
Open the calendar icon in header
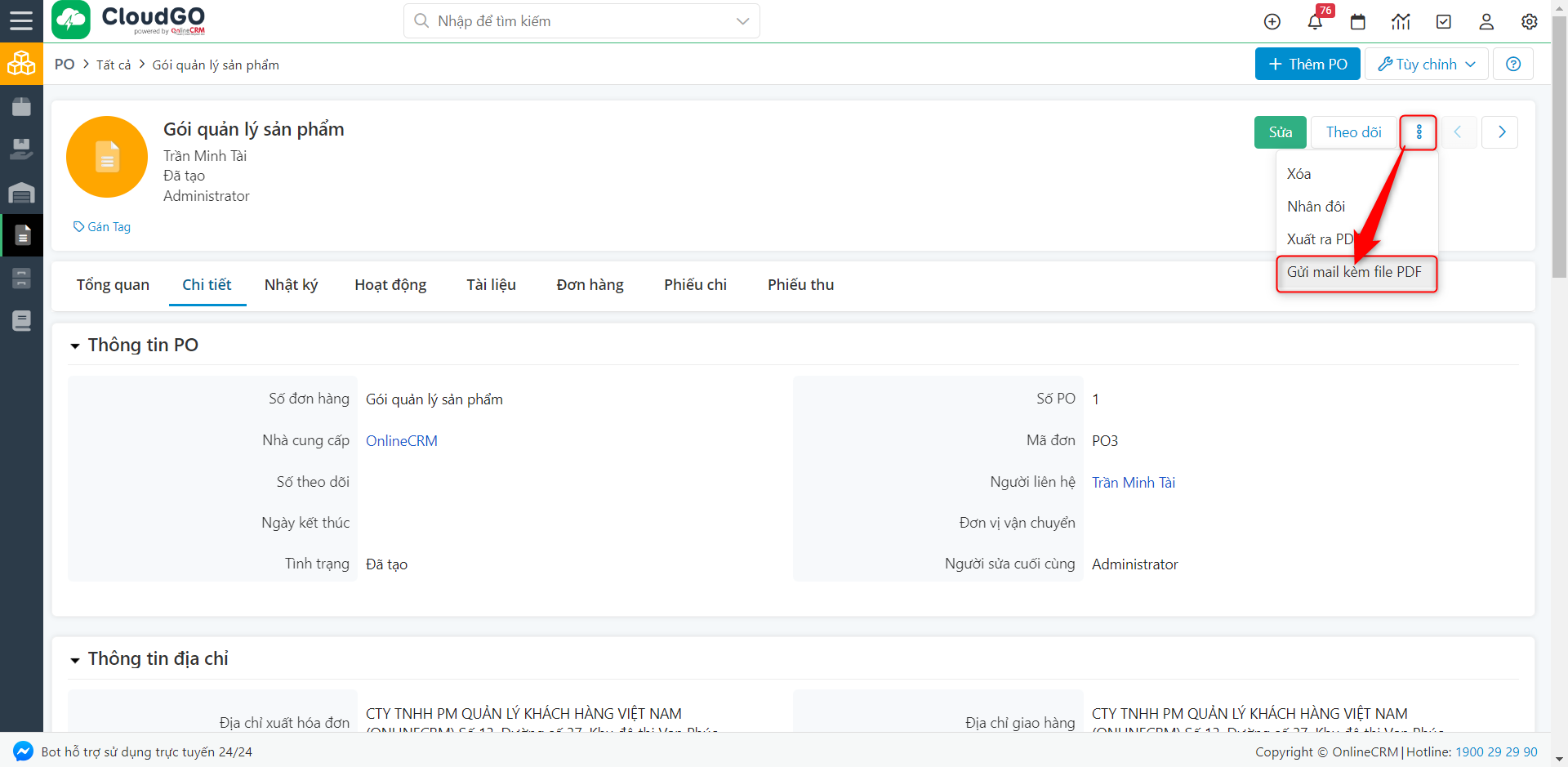pyautogui.click(x=1357, y=22)
